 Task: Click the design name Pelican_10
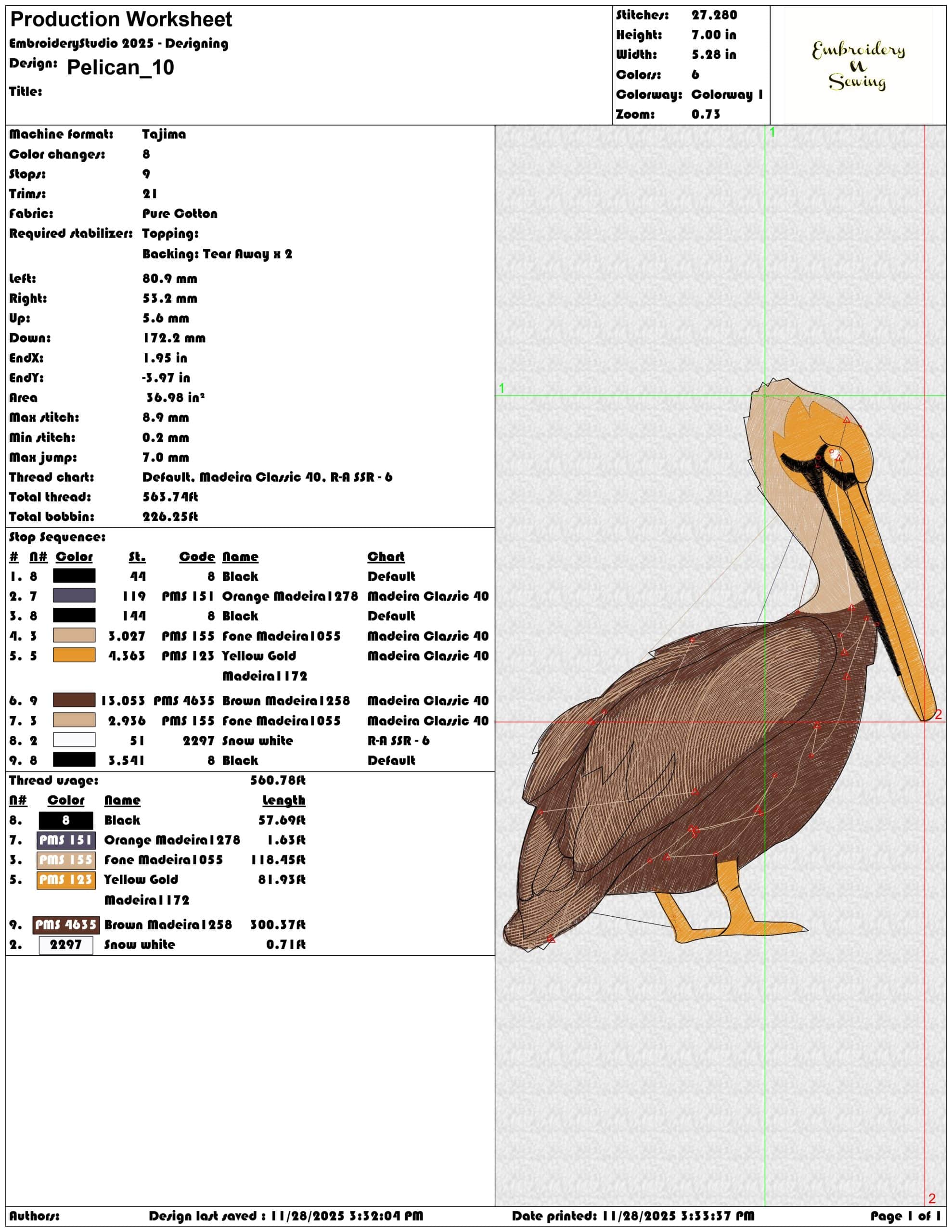[120, 68]
